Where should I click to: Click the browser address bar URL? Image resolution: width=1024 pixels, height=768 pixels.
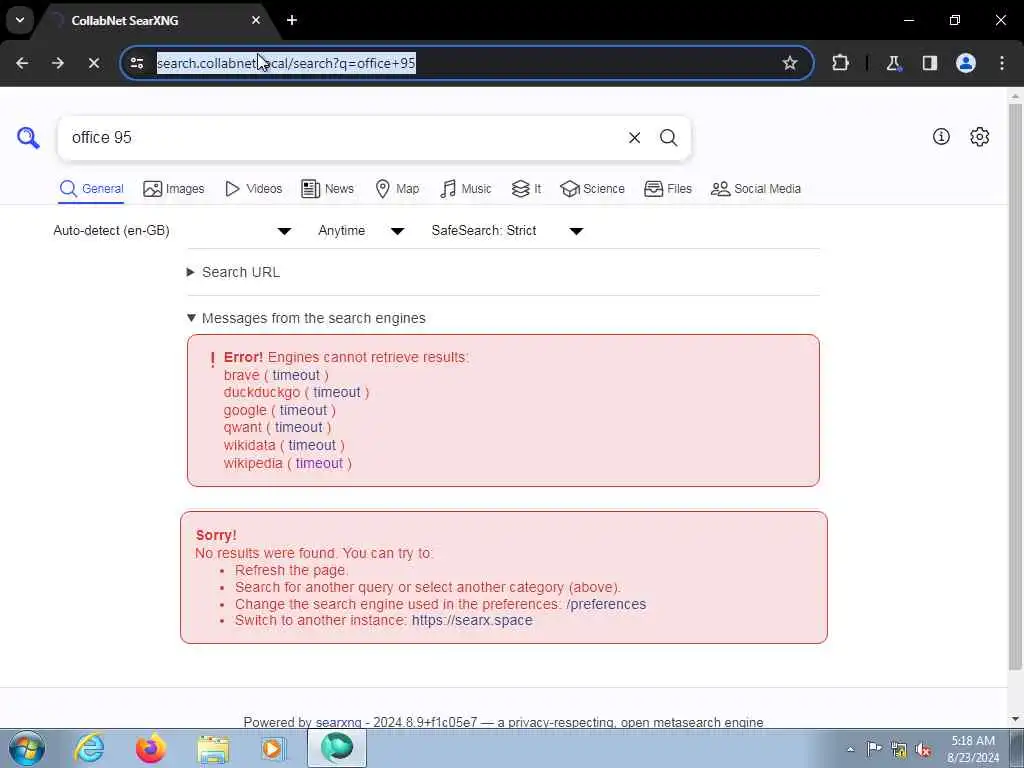(286, 63)
